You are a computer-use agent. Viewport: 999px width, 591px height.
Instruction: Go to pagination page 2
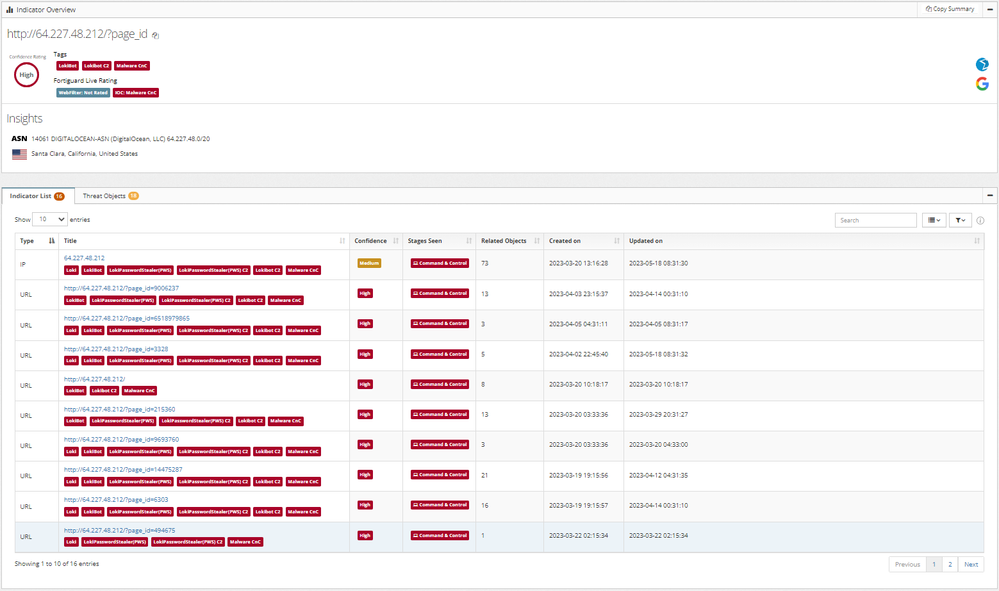[x=950, y=564]
